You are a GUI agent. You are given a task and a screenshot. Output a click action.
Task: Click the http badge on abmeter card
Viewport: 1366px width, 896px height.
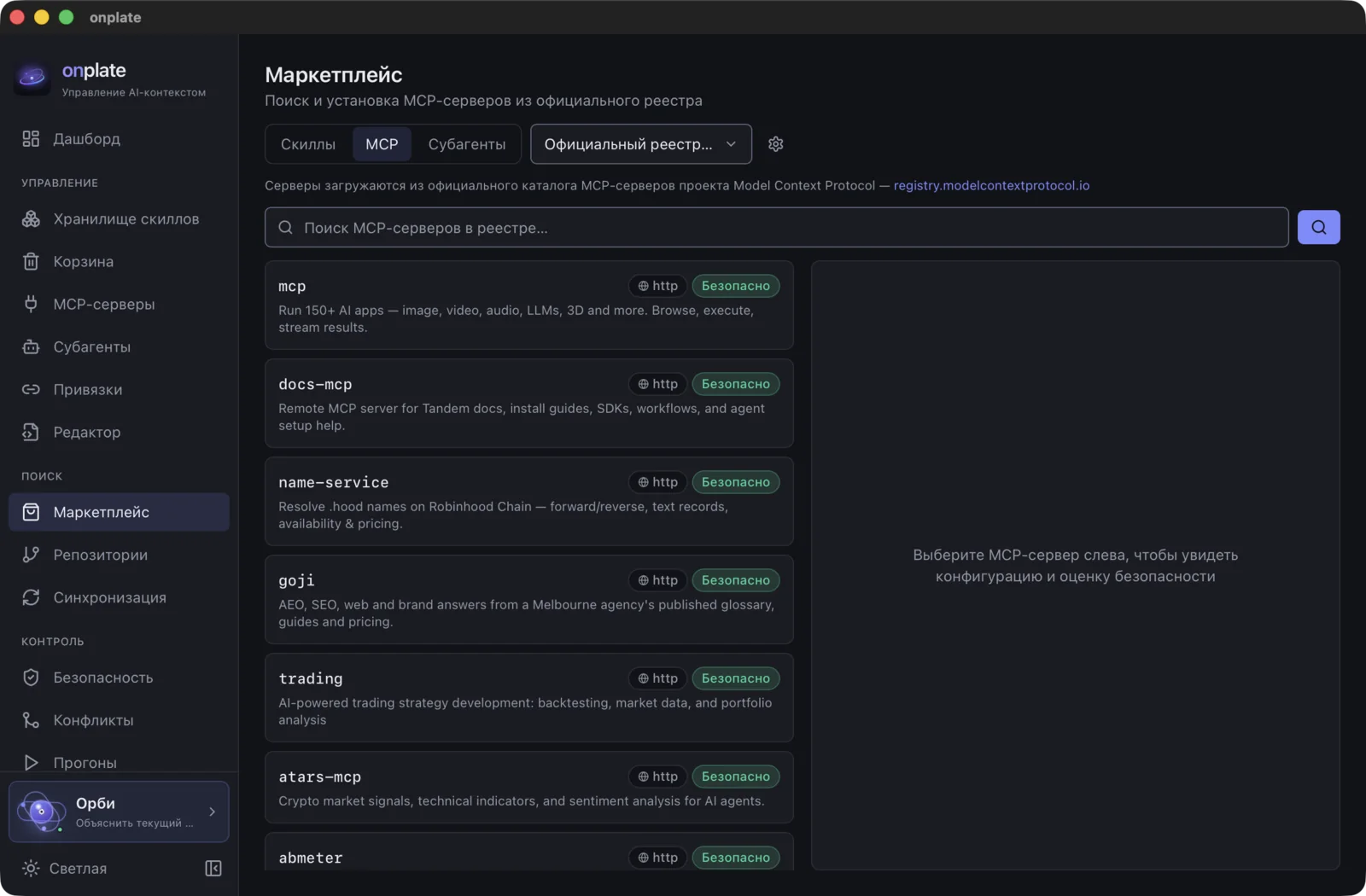(657, 858)
